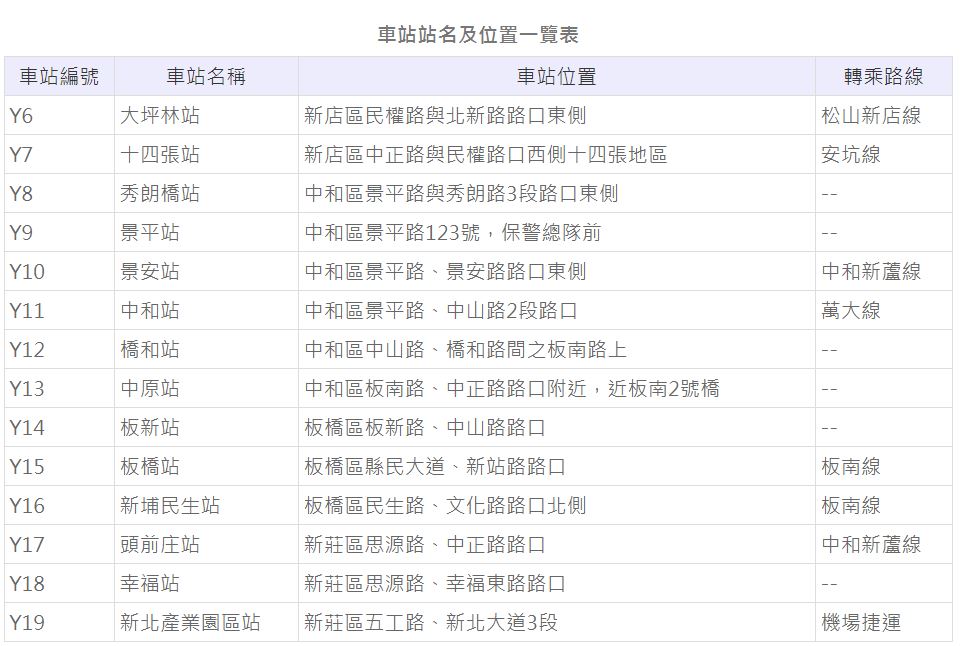Viewport: 963px width, 646px height.
Task: Click the table title 車站站名及位置一覽表
Action: [478, 34]
